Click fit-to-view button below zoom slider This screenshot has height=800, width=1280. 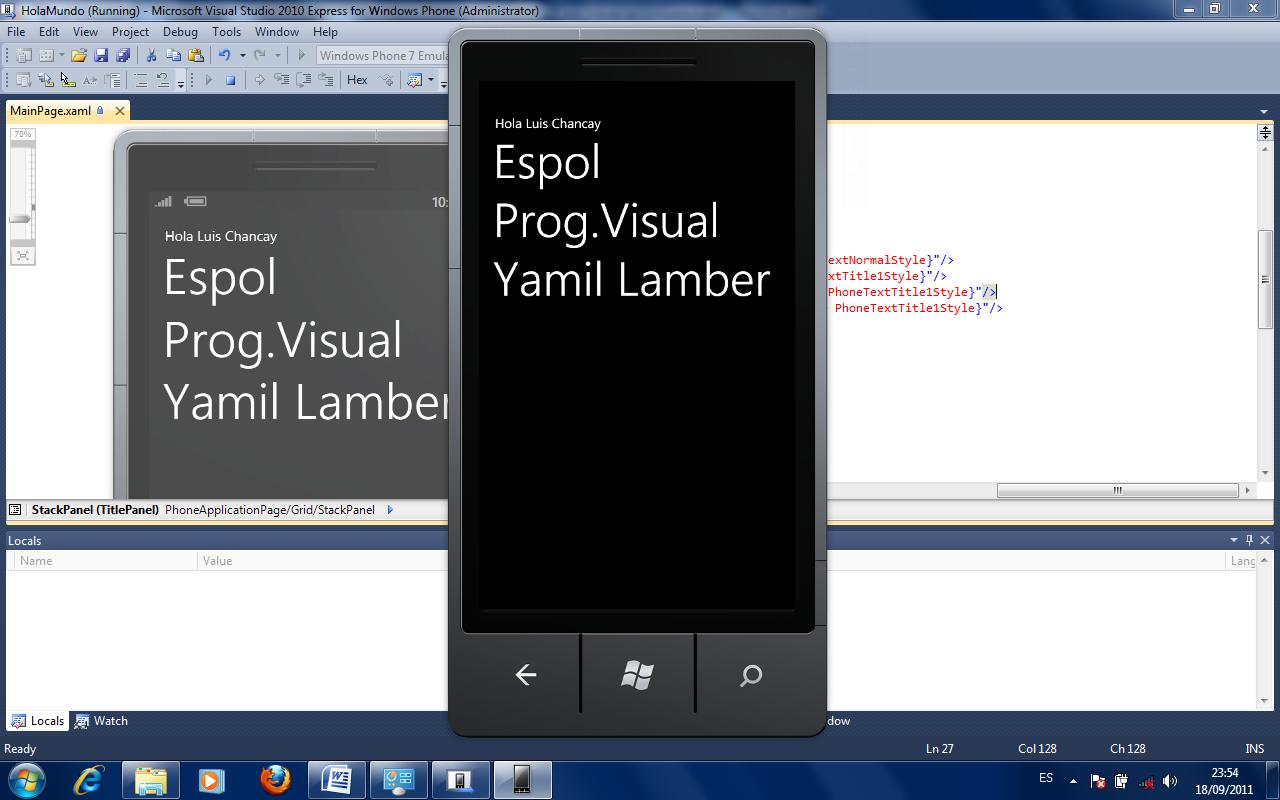pos(22,256)
